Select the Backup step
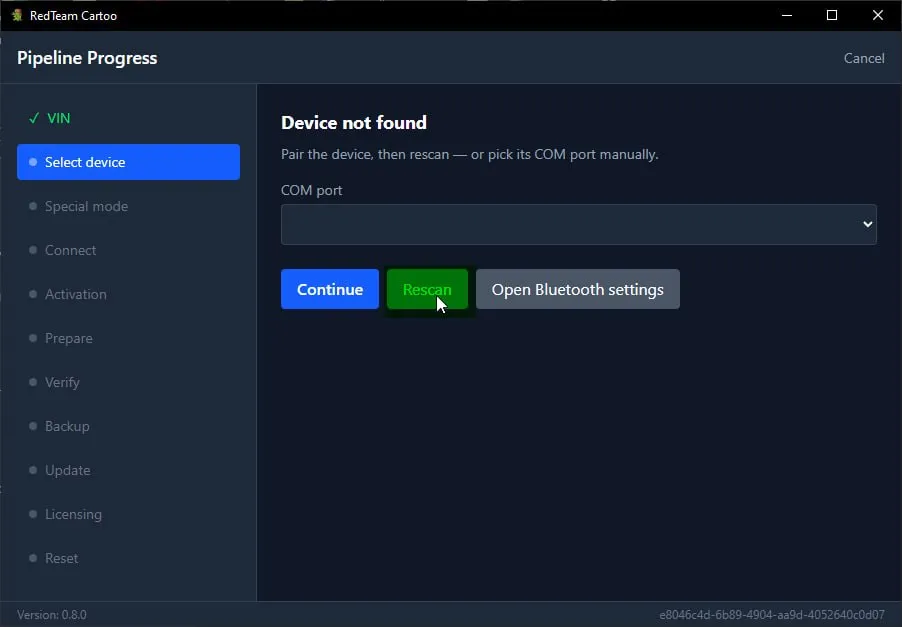 128,426
